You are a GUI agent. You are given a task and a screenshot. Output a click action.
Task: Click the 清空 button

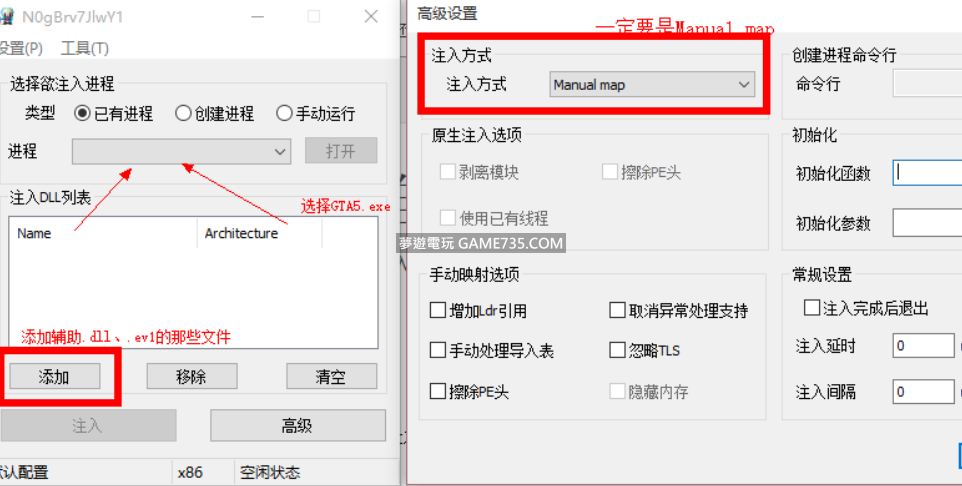(x=331, y=376)
